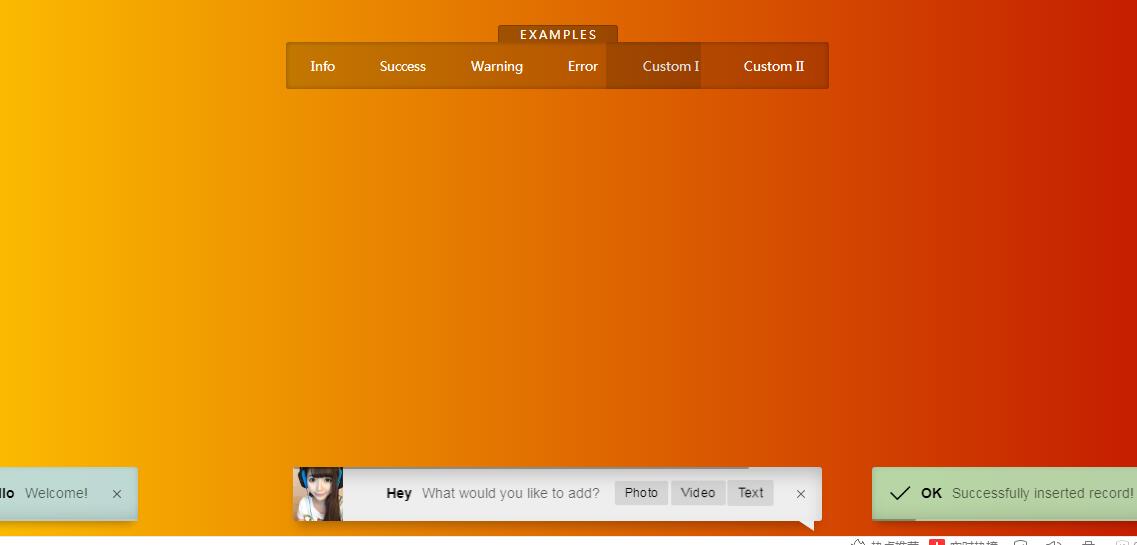The image size is (1137, 545).
Task: Click the bold 'OK' label
Action: (931, 493)
